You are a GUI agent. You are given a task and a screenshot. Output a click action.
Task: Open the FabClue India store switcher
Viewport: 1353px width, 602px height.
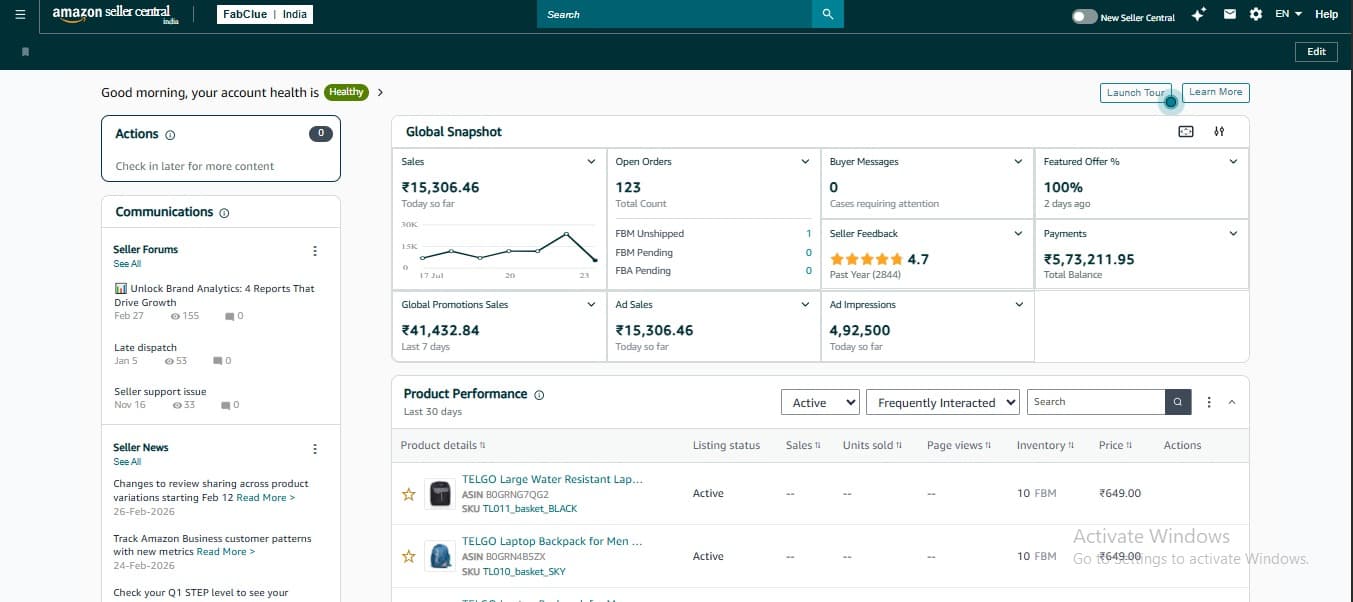tap(264, 15)
